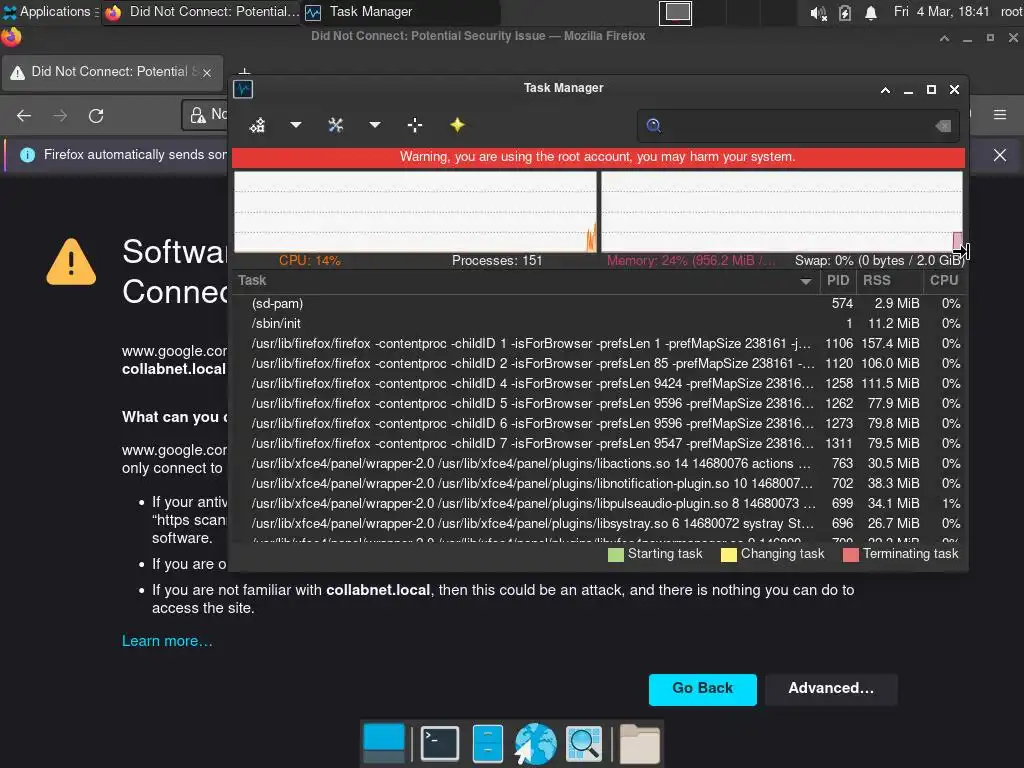Click the identify window crosshair icon
This screenshot has width=1024, height=768.
click(415, 125)
